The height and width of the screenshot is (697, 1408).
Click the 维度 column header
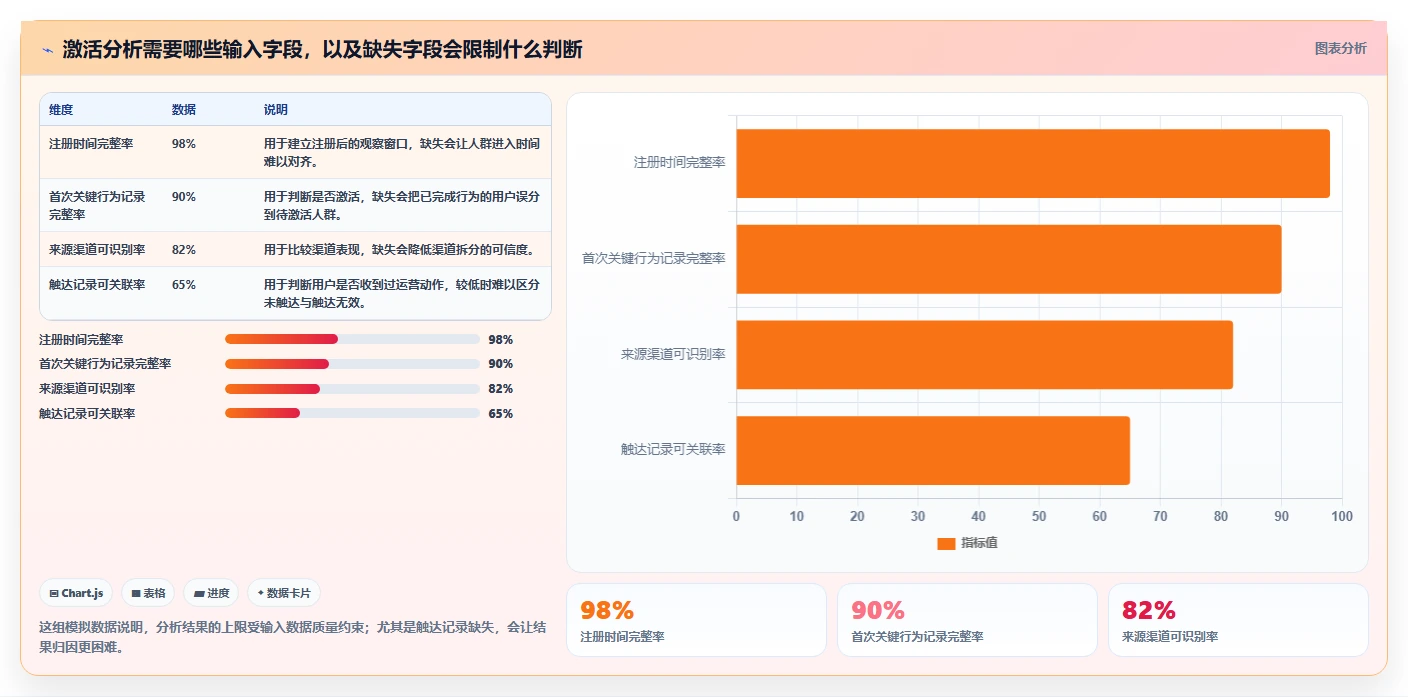coord(61,110)
